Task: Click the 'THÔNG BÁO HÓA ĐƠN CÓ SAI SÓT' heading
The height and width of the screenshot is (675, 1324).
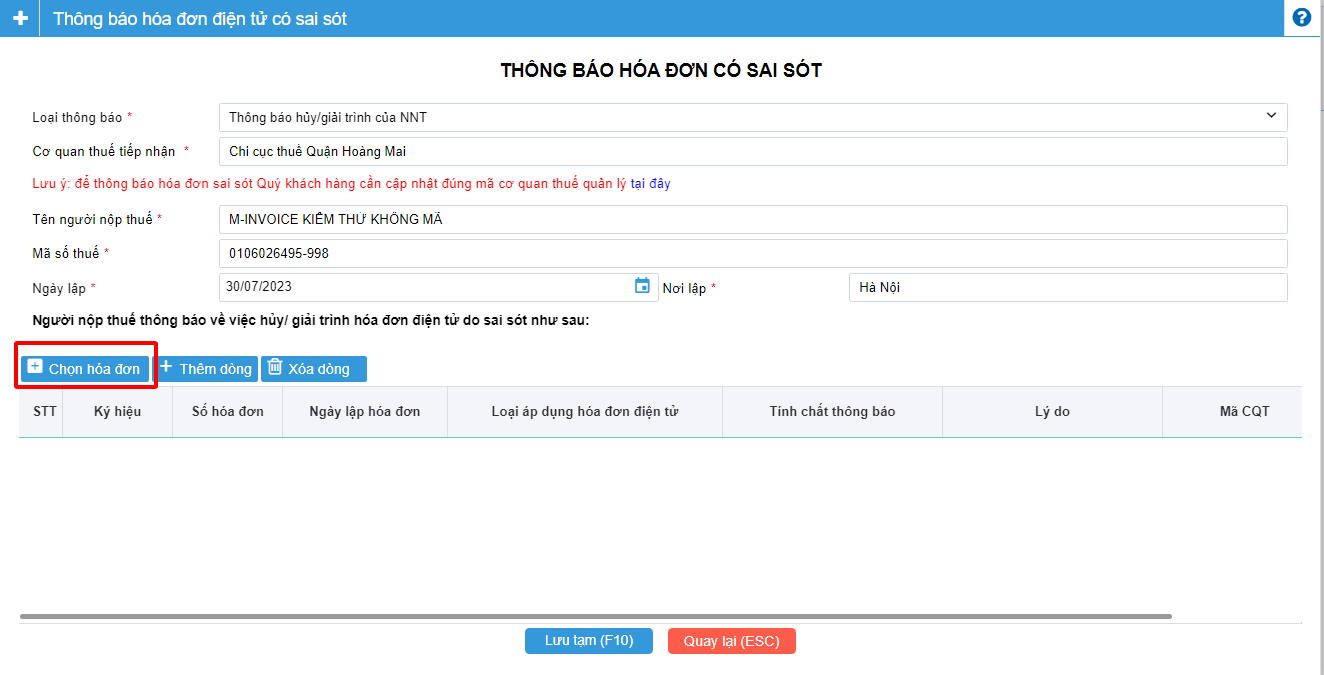Action: [661, 70]
